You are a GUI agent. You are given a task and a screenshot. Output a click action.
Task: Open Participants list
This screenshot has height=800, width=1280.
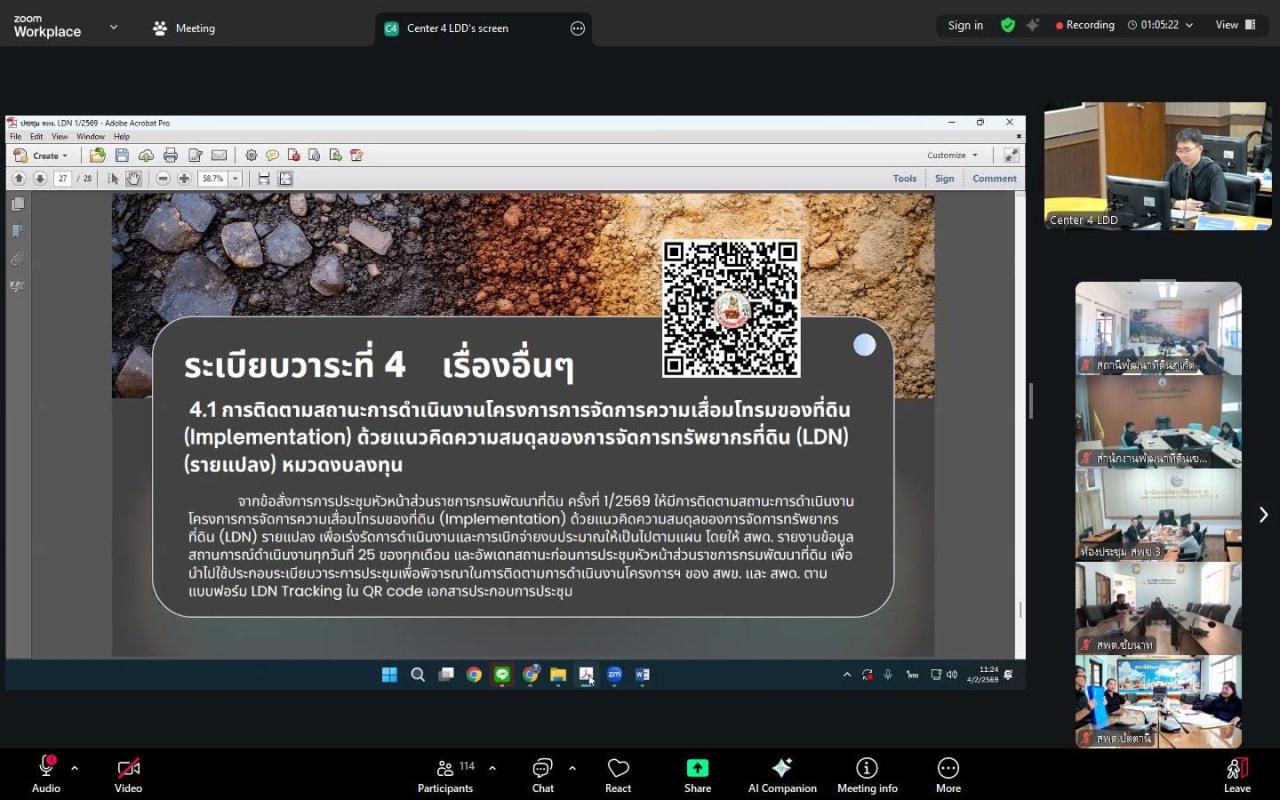click(446, 775)
